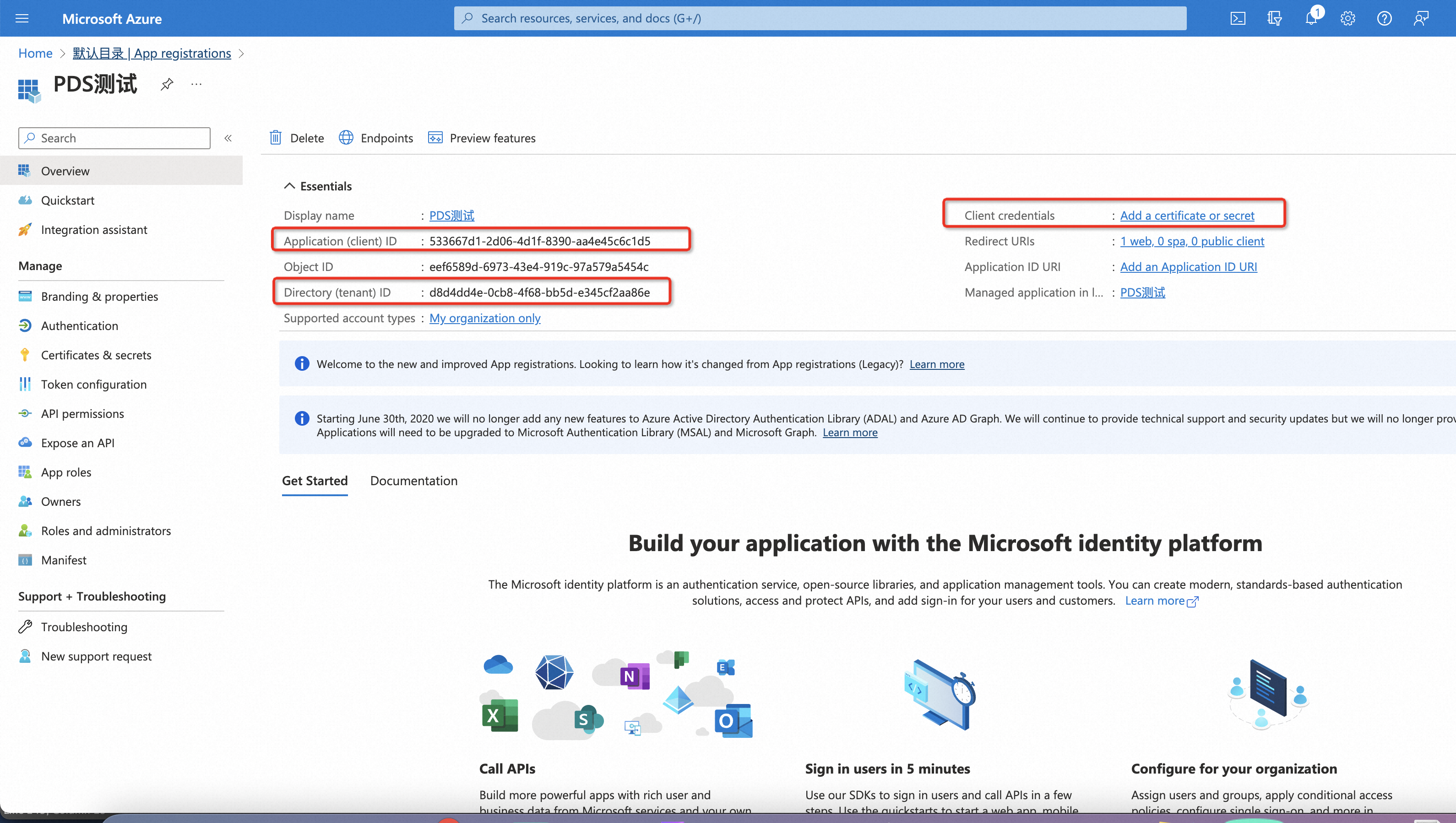1456x823 pixels.
Task: Click Add a certificate or secret
Action: click(1187, 215)
